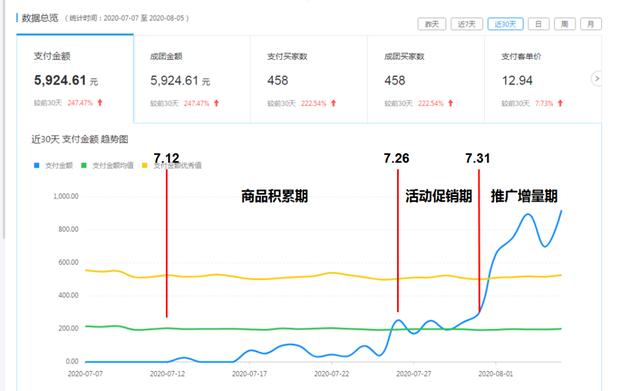Click red up arrow under 支付买家数 card

click(333, 103)
